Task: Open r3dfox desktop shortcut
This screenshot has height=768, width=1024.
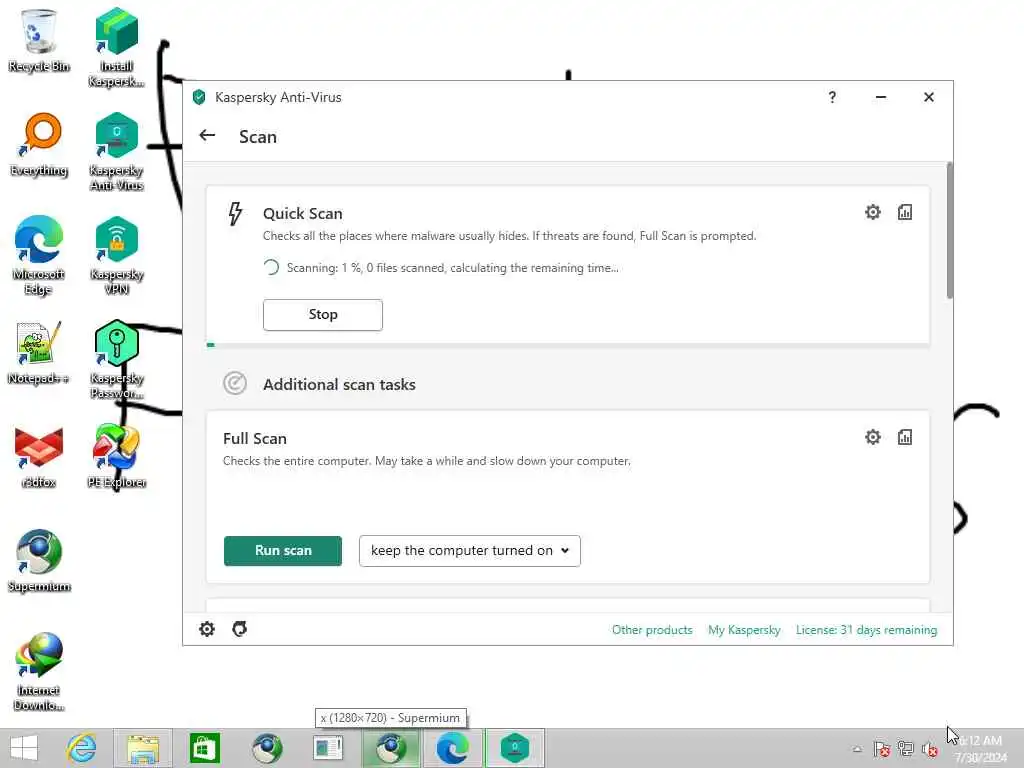Action: coord(39,457)
